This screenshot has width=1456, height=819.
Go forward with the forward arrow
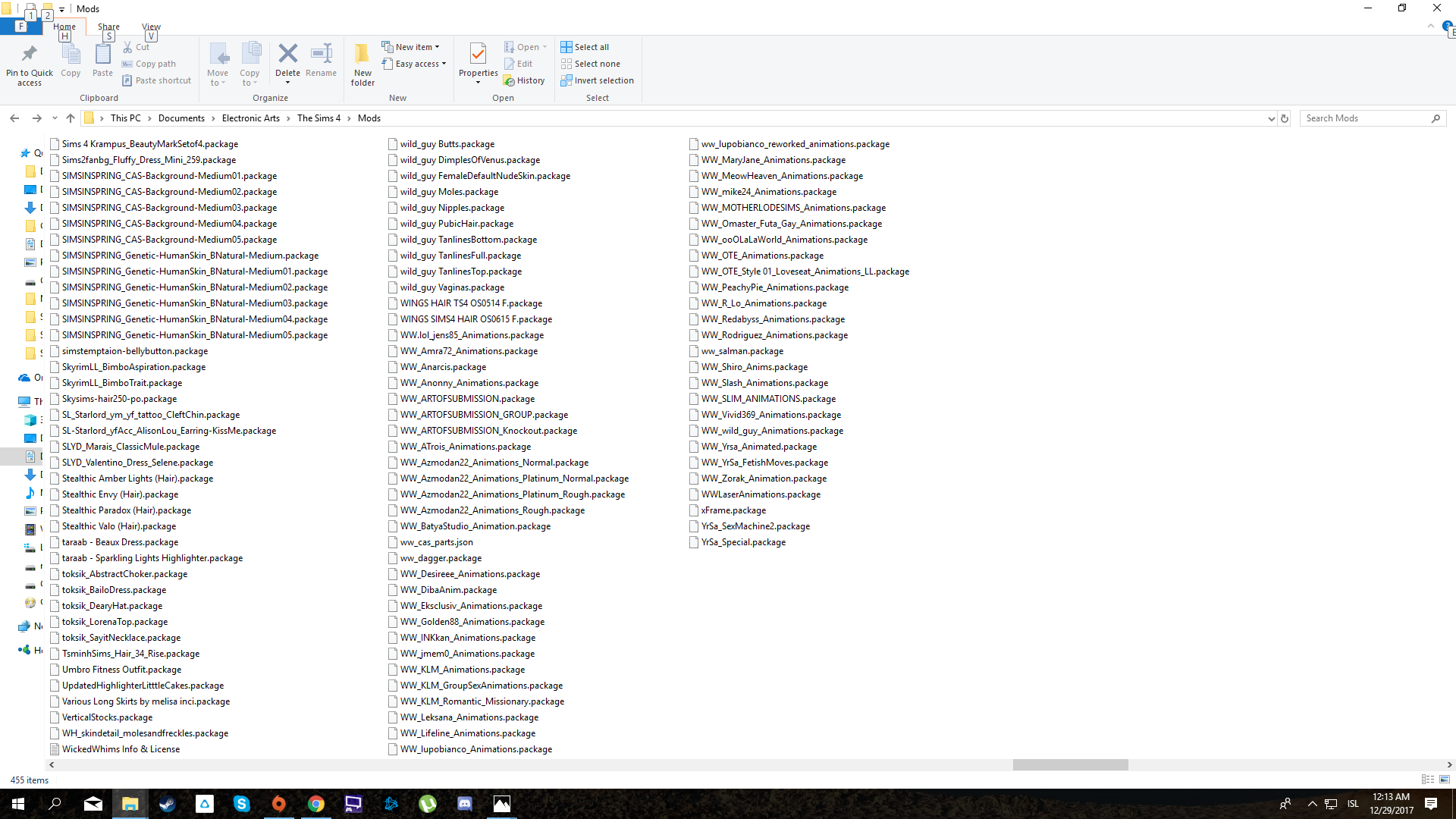tap(36, 118)
